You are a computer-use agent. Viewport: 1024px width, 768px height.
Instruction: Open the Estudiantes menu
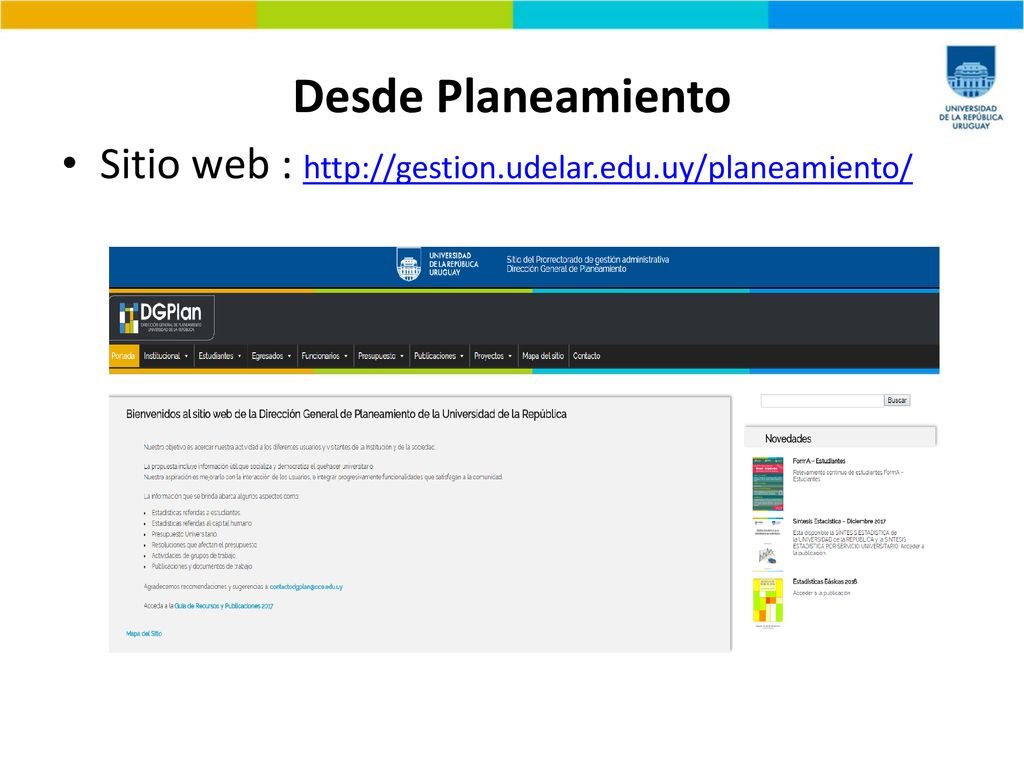pos(220,356)
